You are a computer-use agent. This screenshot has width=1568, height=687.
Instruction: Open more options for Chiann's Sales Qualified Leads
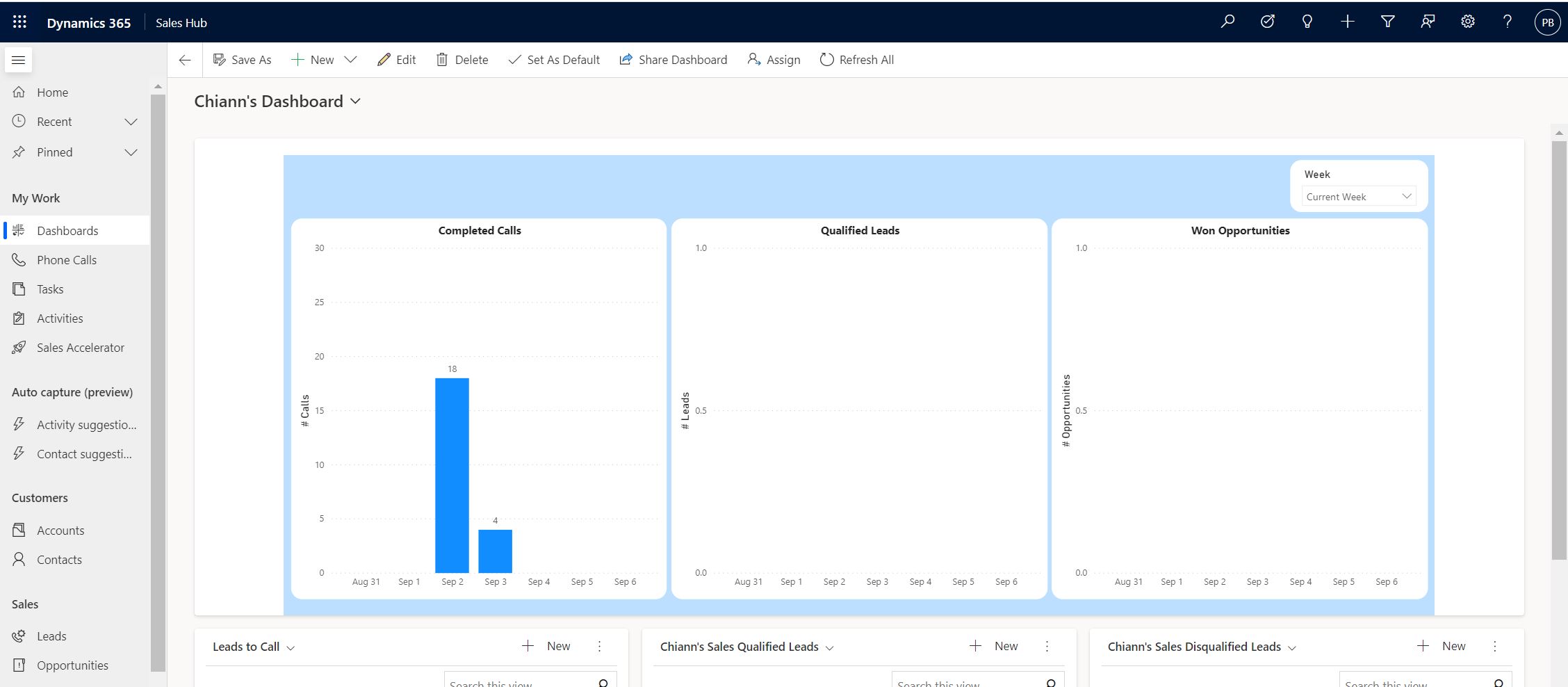tap(1047, 647)
